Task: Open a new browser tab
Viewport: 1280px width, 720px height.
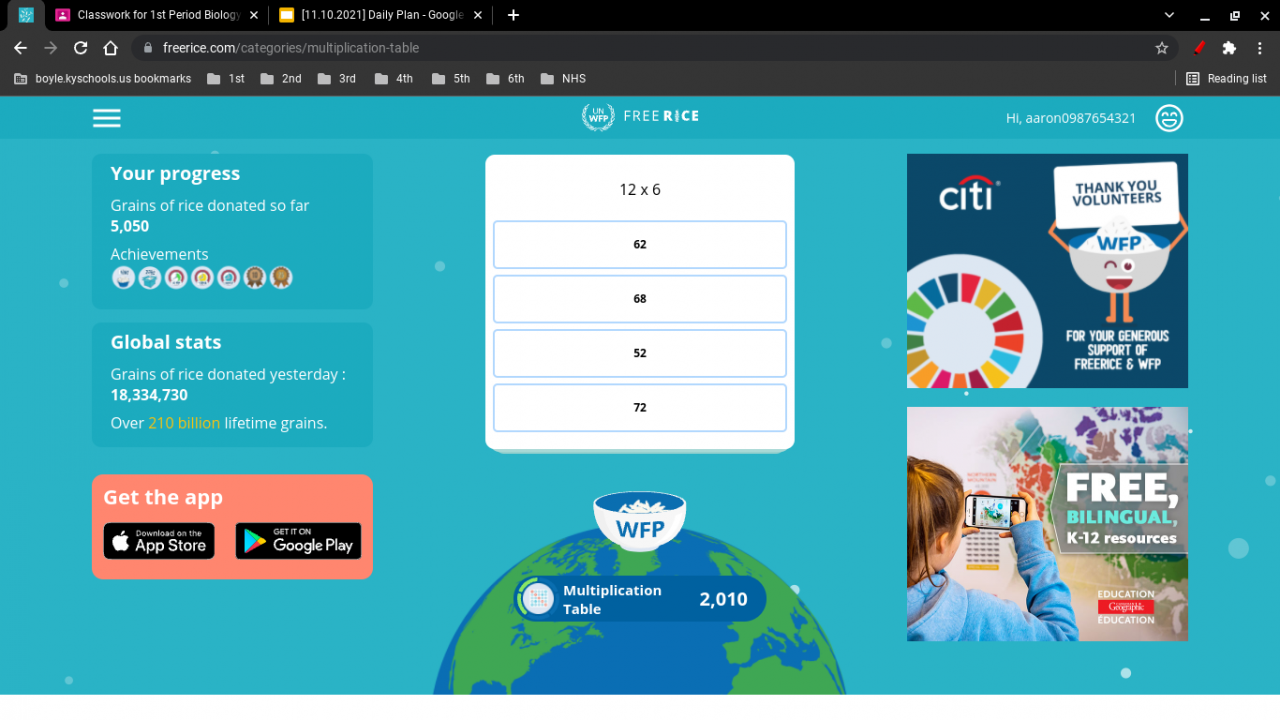Action: tap(513, 15)
